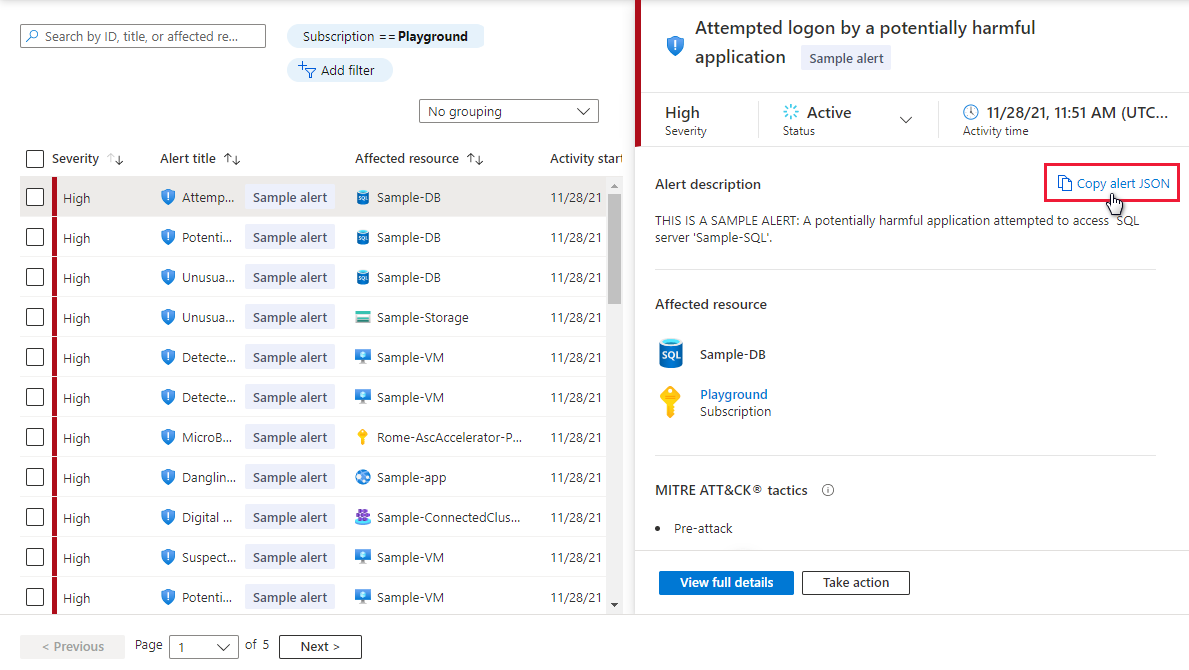1189x670 pixels.
Task: Tick the checkbox for the Sample-app alert
Action: pos(35,478)
